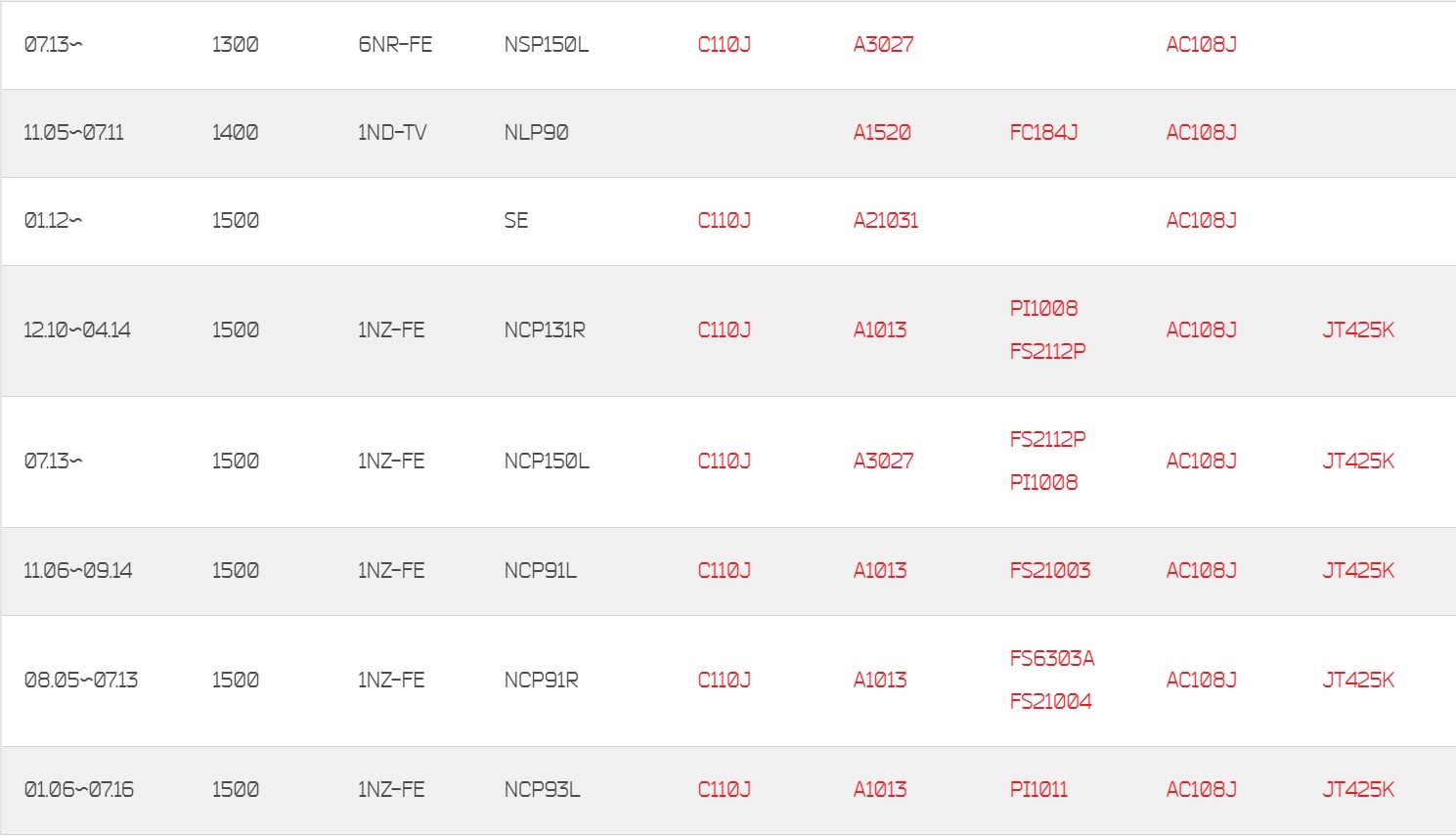Click PI1008 in the NCP131R row
Viewport: 1456px width, 836px height.
click(x=1042, y=308)
